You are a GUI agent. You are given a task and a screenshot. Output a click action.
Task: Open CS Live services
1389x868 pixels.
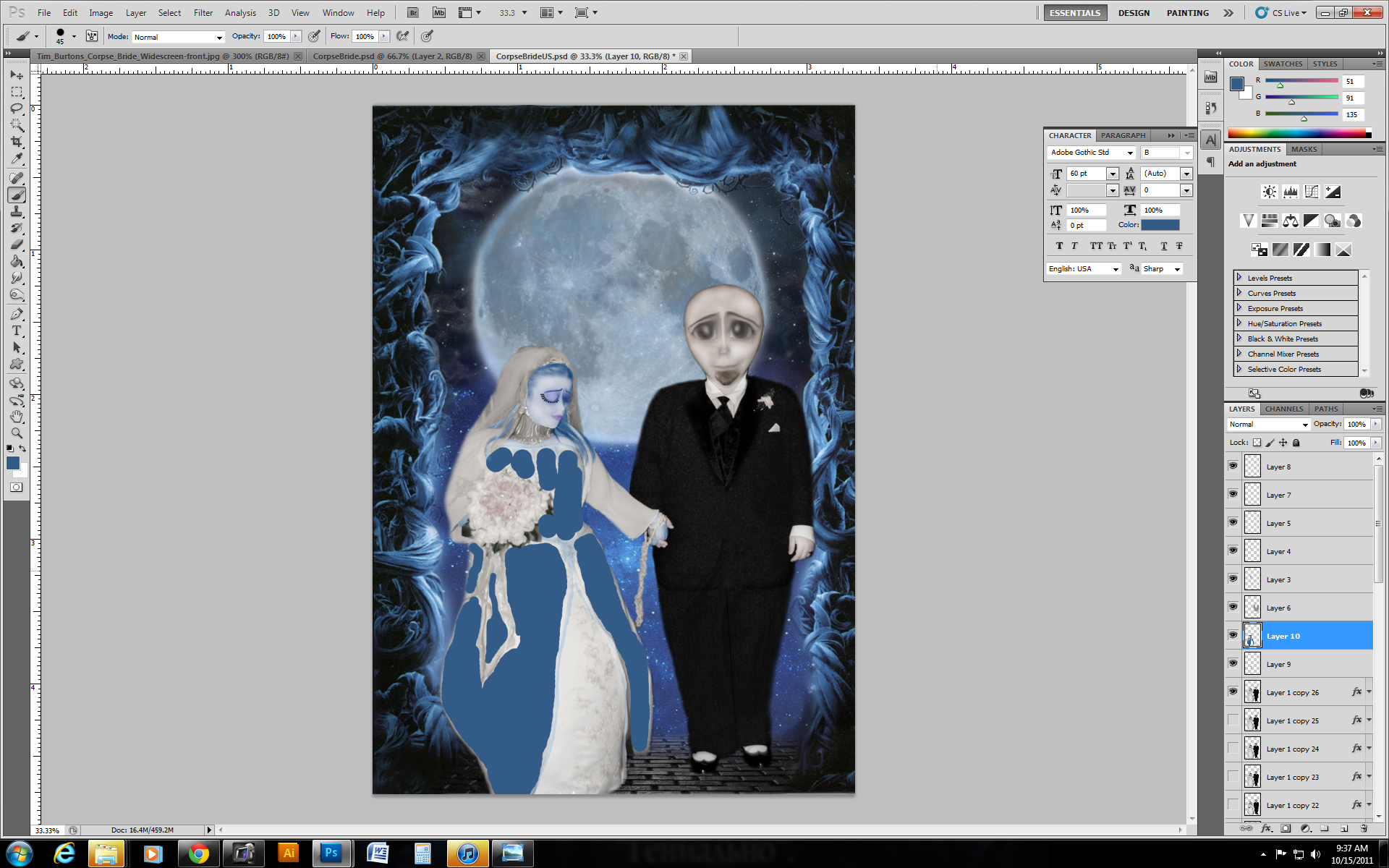[x=1281, y=13]
